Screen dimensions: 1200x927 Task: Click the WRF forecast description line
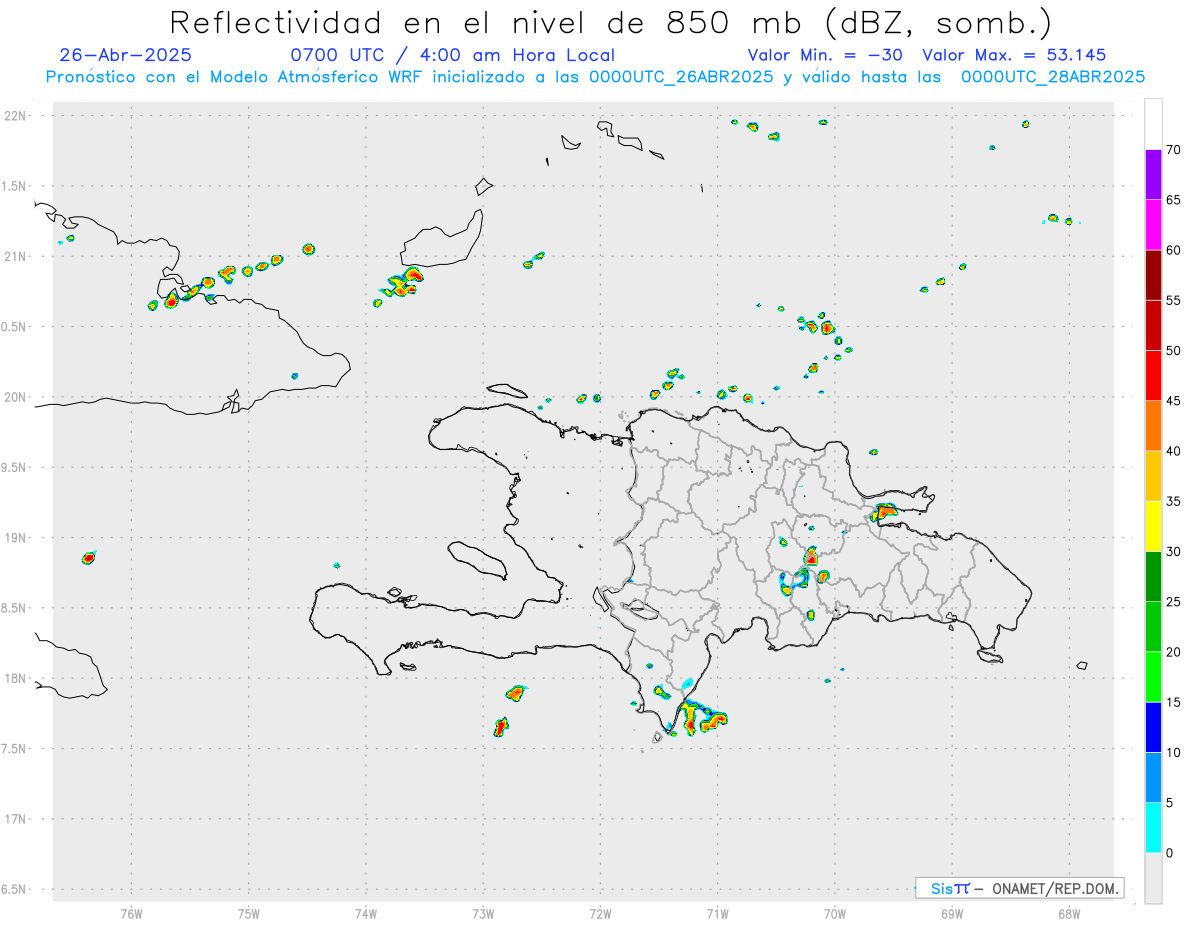(595, 77)
